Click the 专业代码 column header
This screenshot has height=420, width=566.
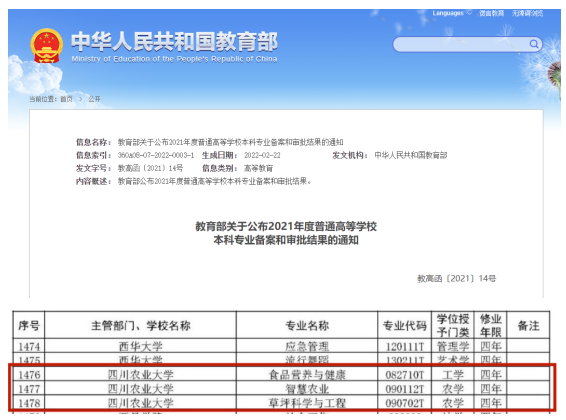click(x=405, y=325)
